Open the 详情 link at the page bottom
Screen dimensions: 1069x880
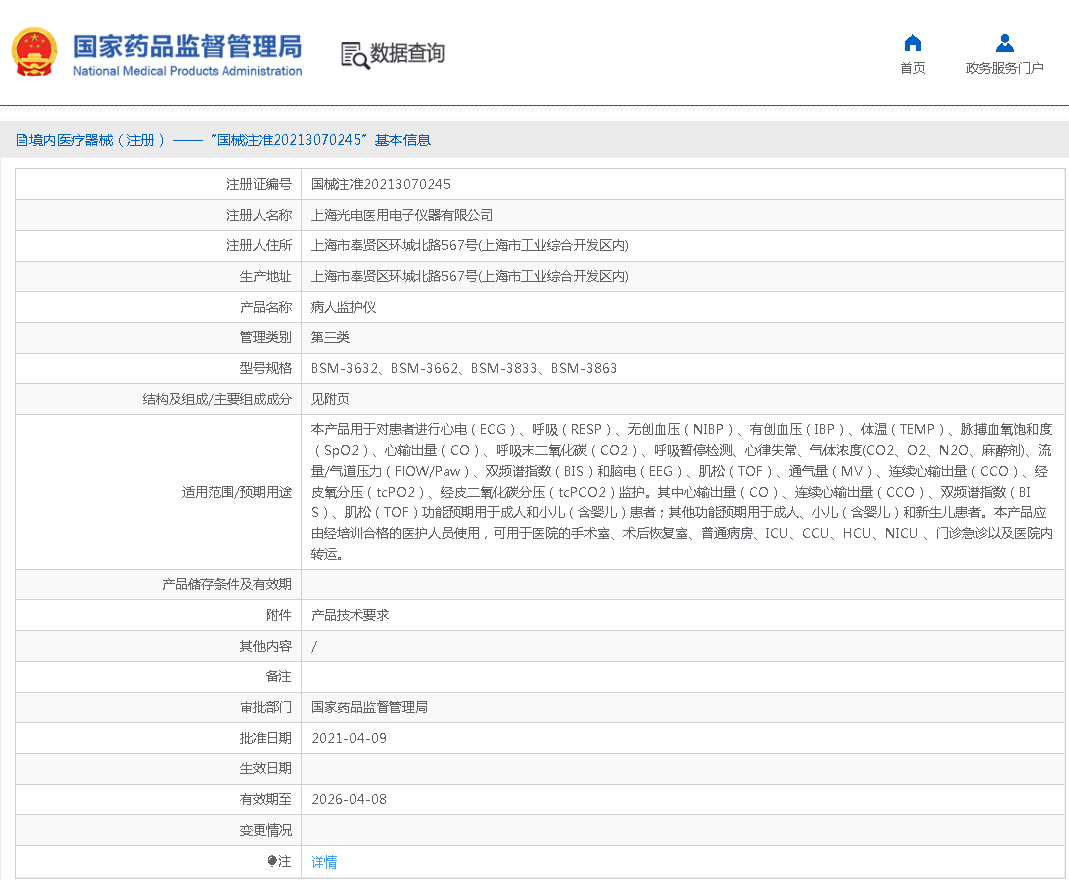(323, 861)
